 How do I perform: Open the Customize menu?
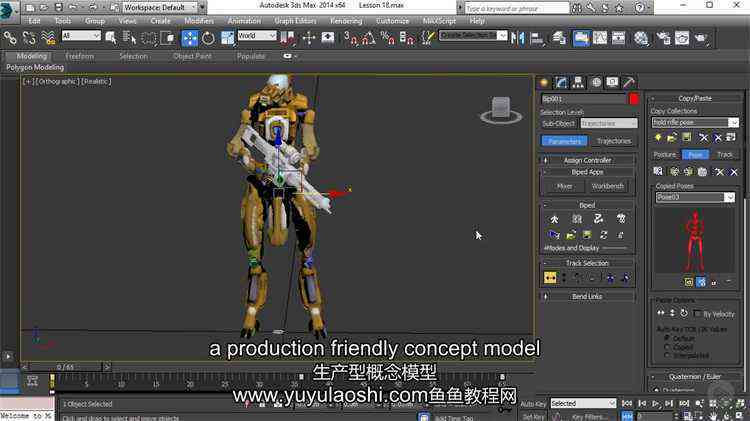392,21
